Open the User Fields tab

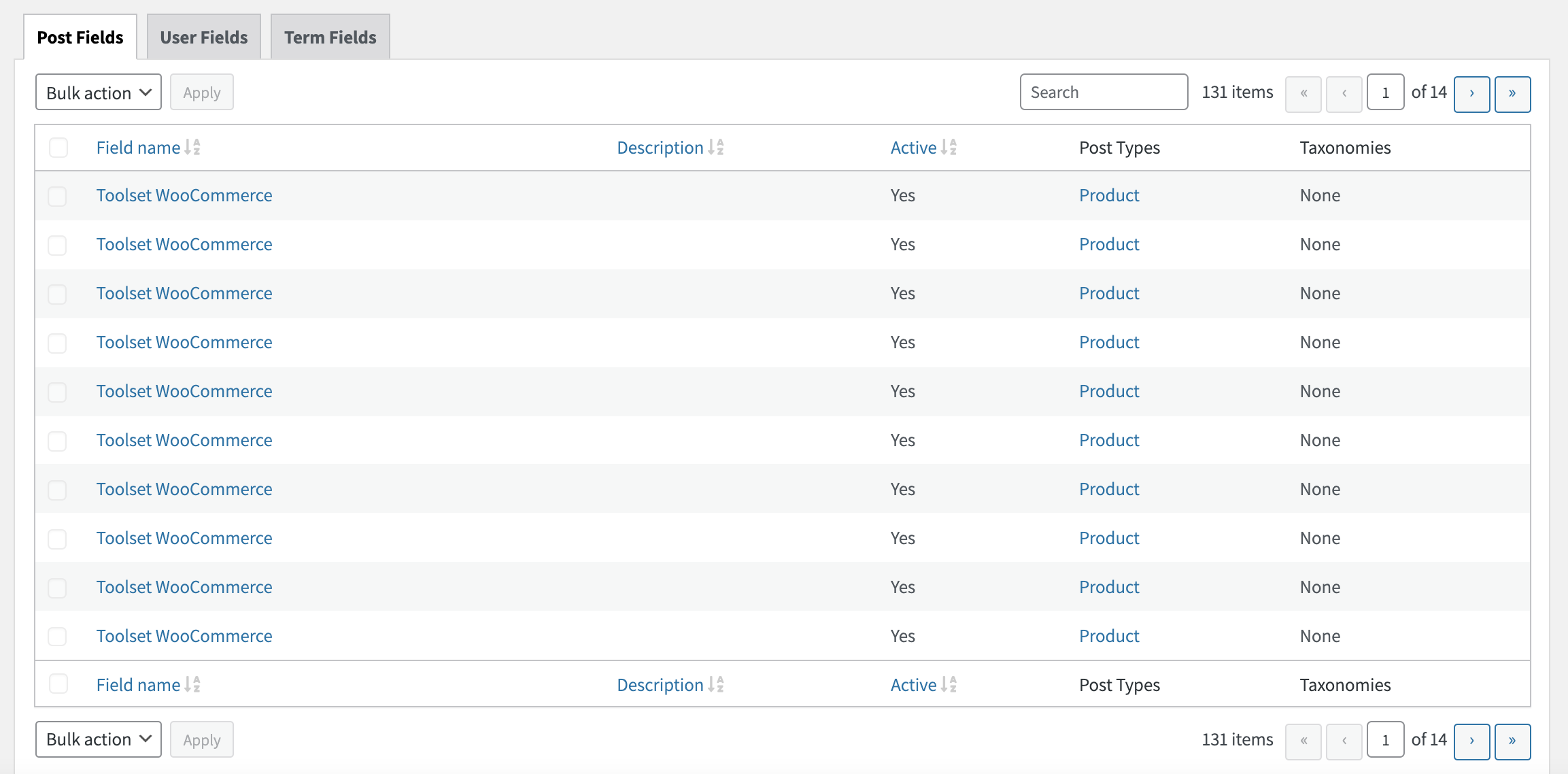click(x=204, y=37)
